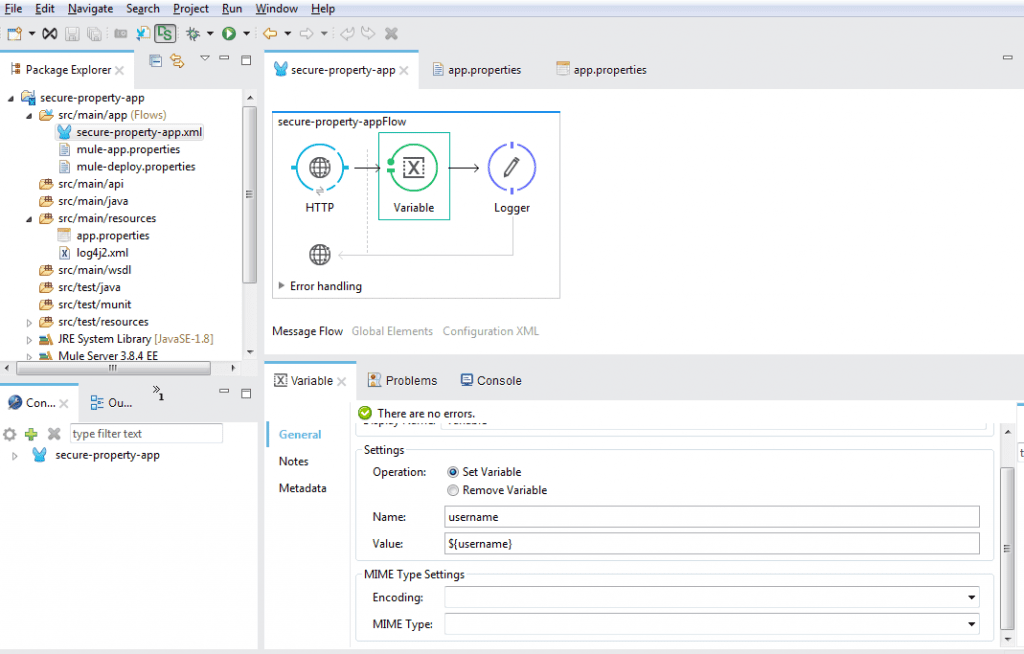This screenshot has height=654, width=1024.
Task: Switch to the Problems view
Action: (x=411, y=380)
